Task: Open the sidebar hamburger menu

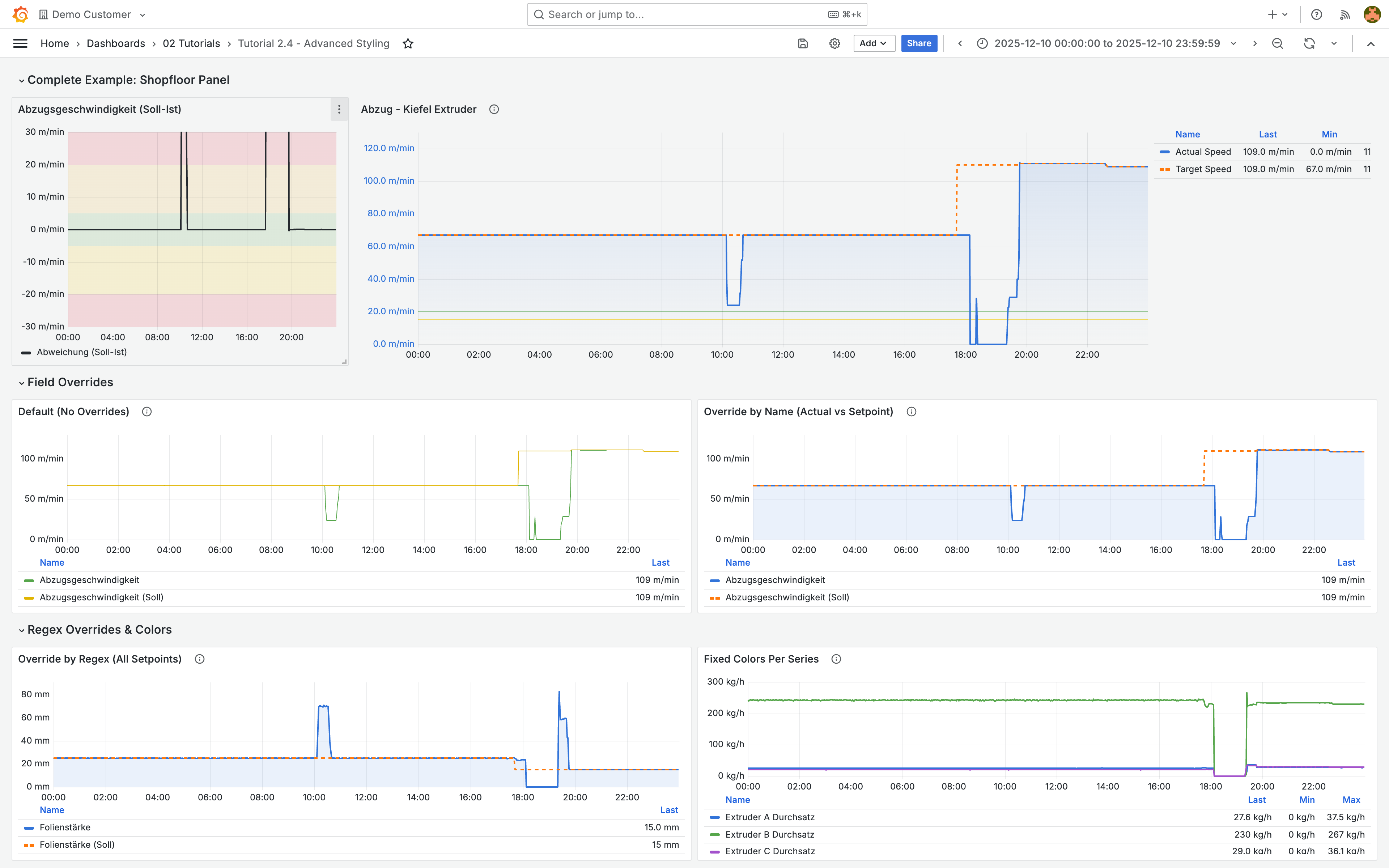Action: coord(20,44)
